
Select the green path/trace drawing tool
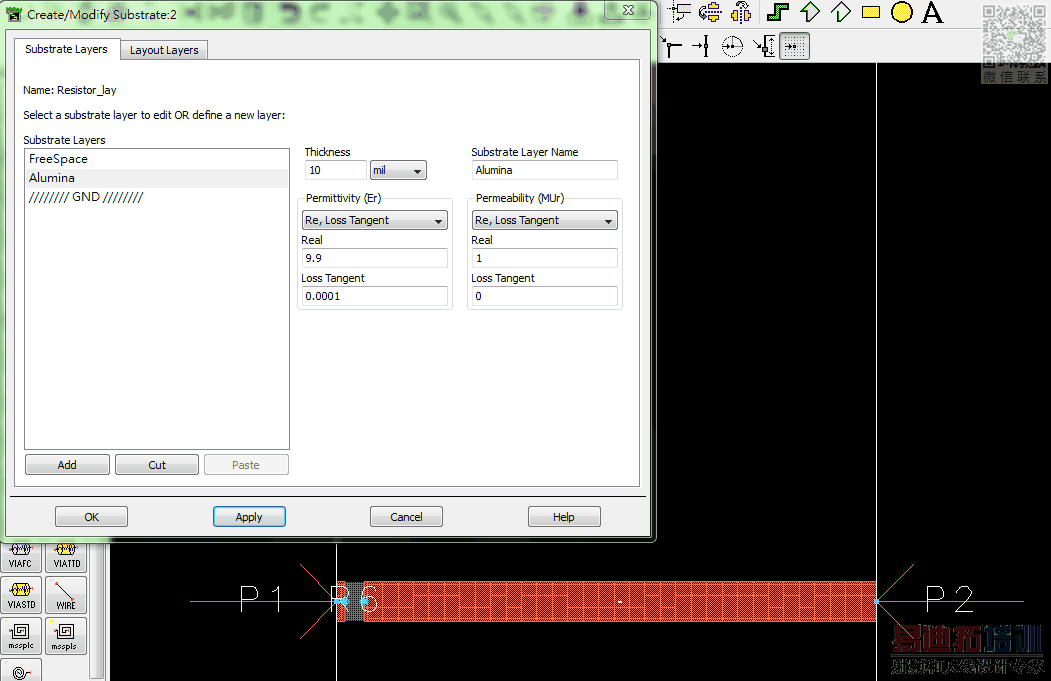(778, 12)
